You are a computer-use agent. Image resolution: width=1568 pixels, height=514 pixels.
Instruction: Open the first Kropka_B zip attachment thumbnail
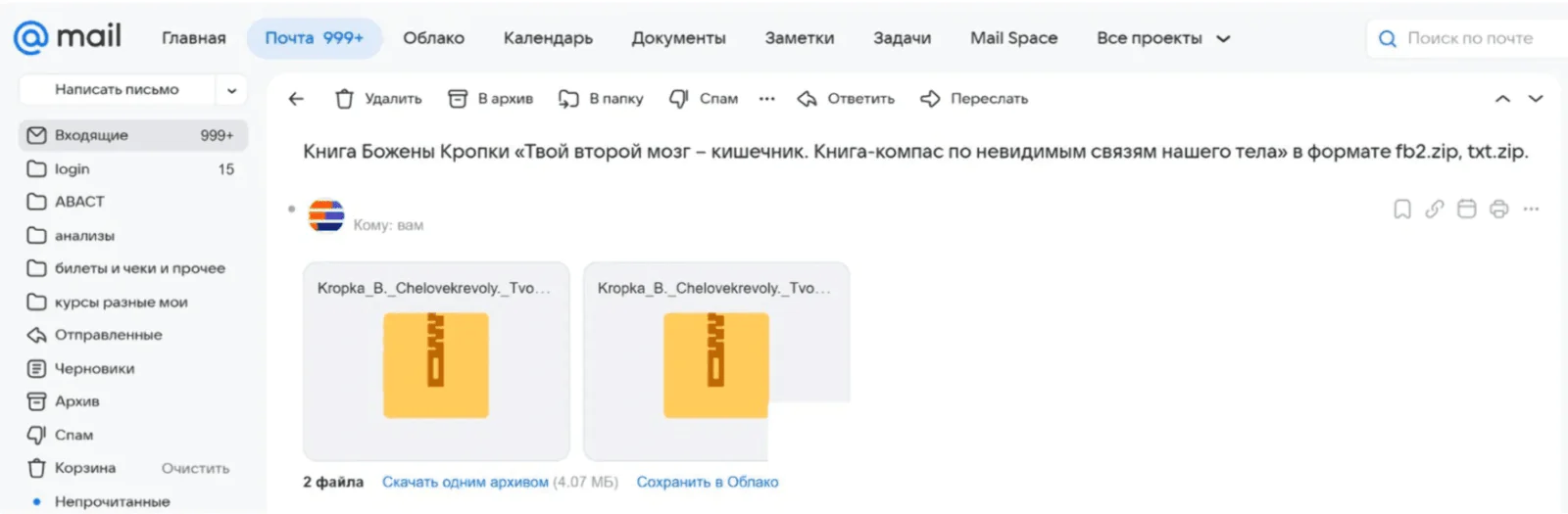pos(436,362)
